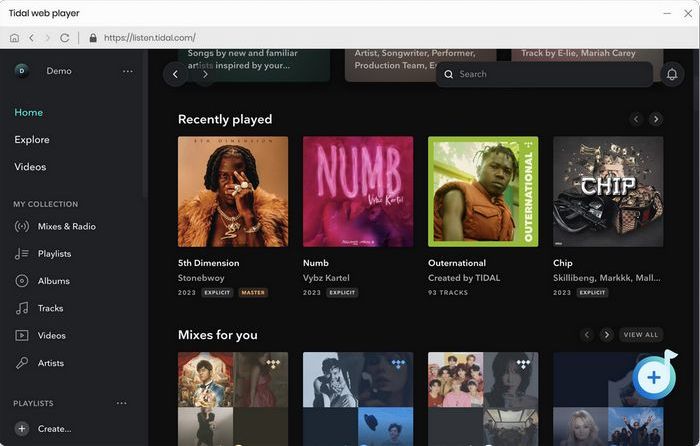Click the Albums disc icon

[22, 281]
